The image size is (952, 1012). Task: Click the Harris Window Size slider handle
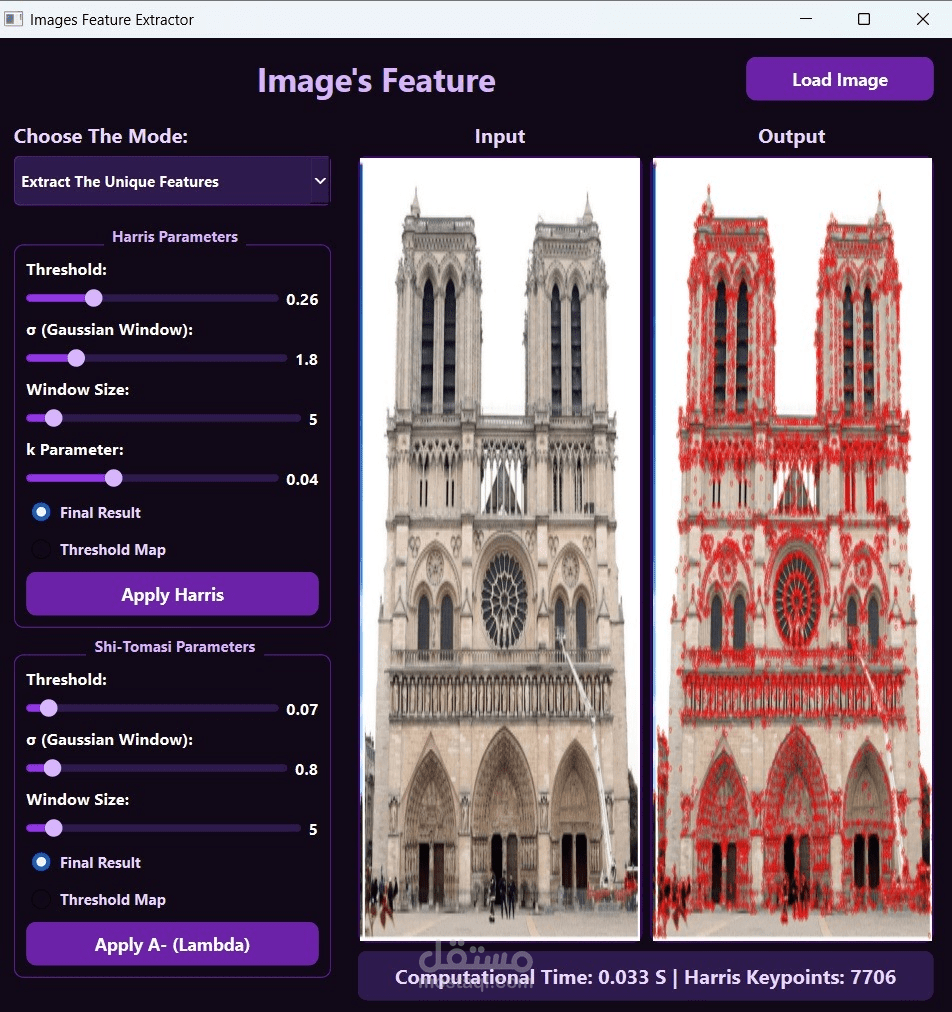[x=54, y=418]
